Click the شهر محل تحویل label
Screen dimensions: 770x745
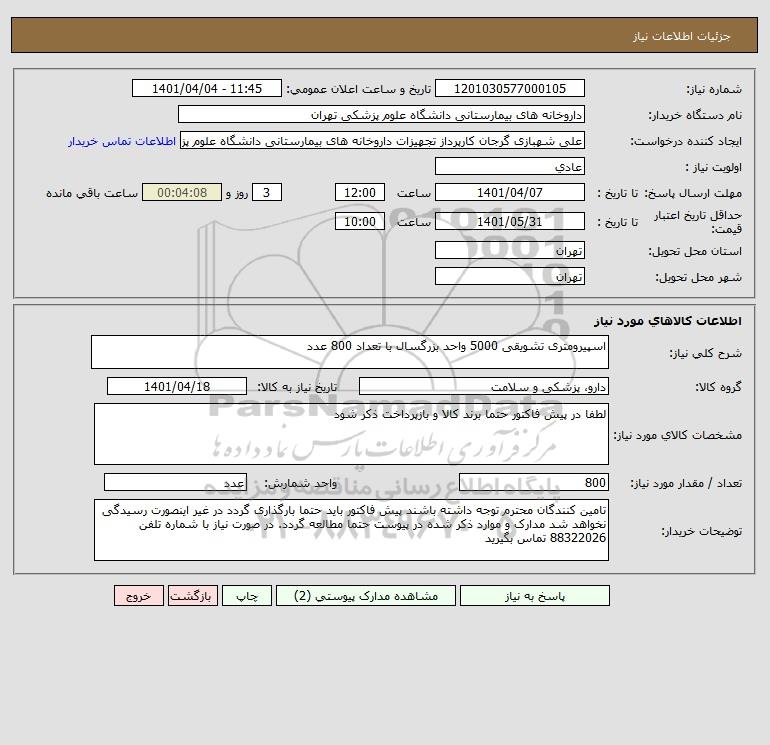pos(698,277)
